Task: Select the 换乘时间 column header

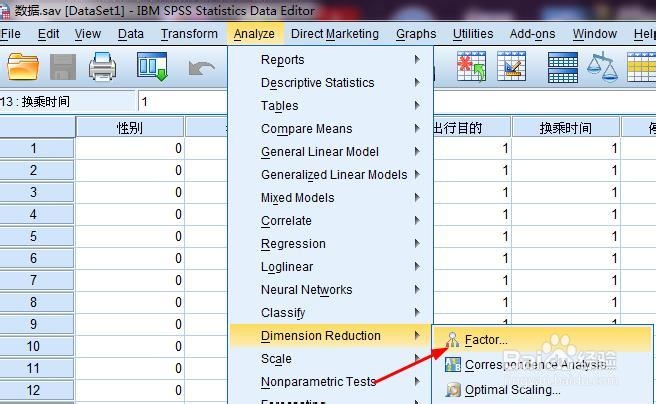Action: coord(566,128)
